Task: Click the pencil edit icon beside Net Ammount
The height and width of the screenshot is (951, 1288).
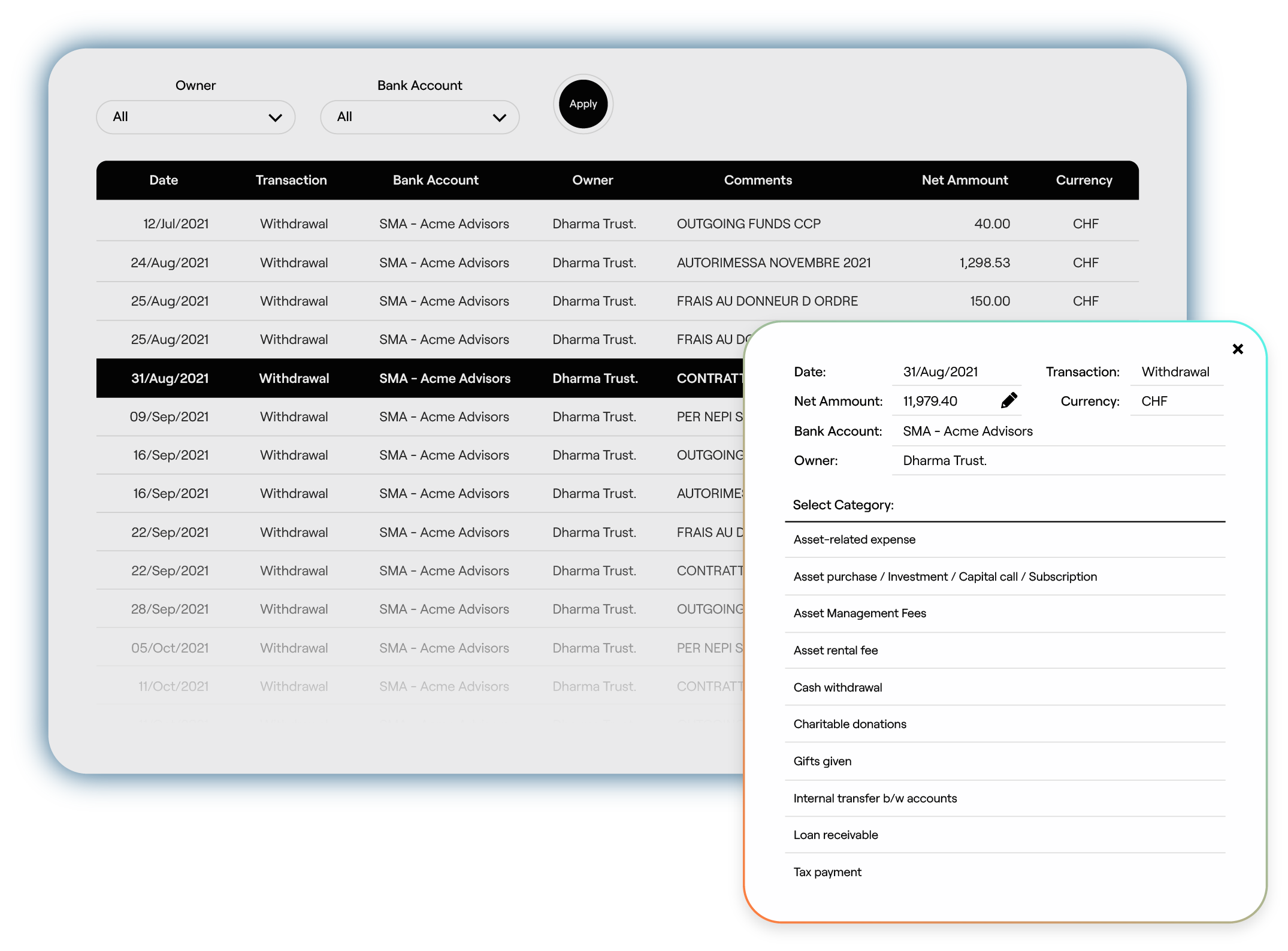Action: pos(1008,400)
